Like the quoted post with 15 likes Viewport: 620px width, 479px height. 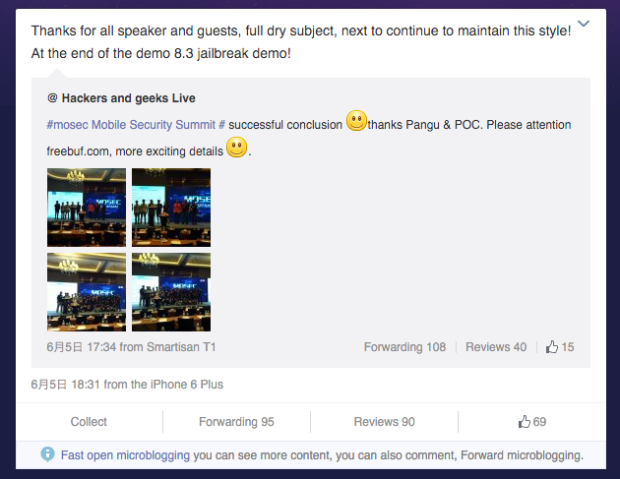point(560,347)
